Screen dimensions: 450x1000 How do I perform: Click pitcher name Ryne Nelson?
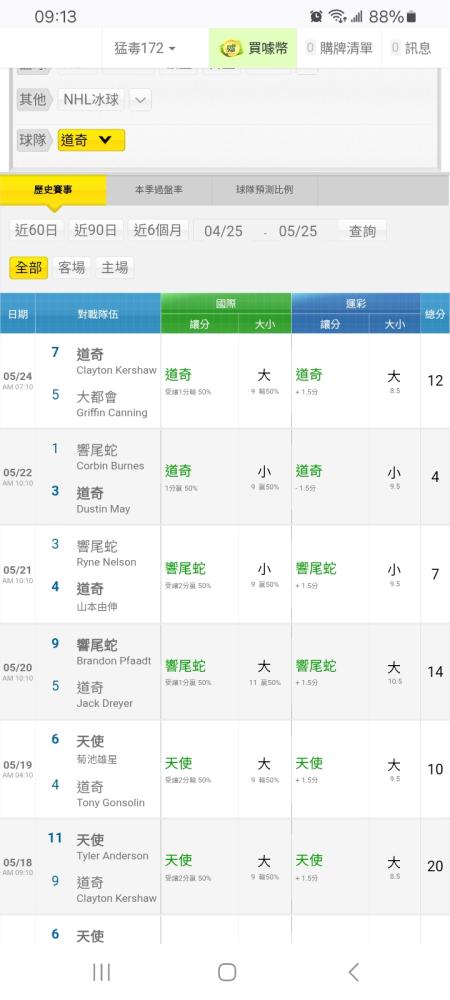point(106,562)
